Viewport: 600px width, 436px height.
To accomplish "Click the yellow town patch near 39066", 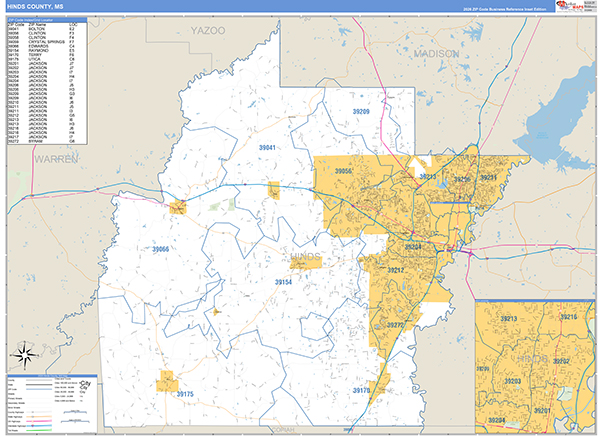I will point(179,208).
